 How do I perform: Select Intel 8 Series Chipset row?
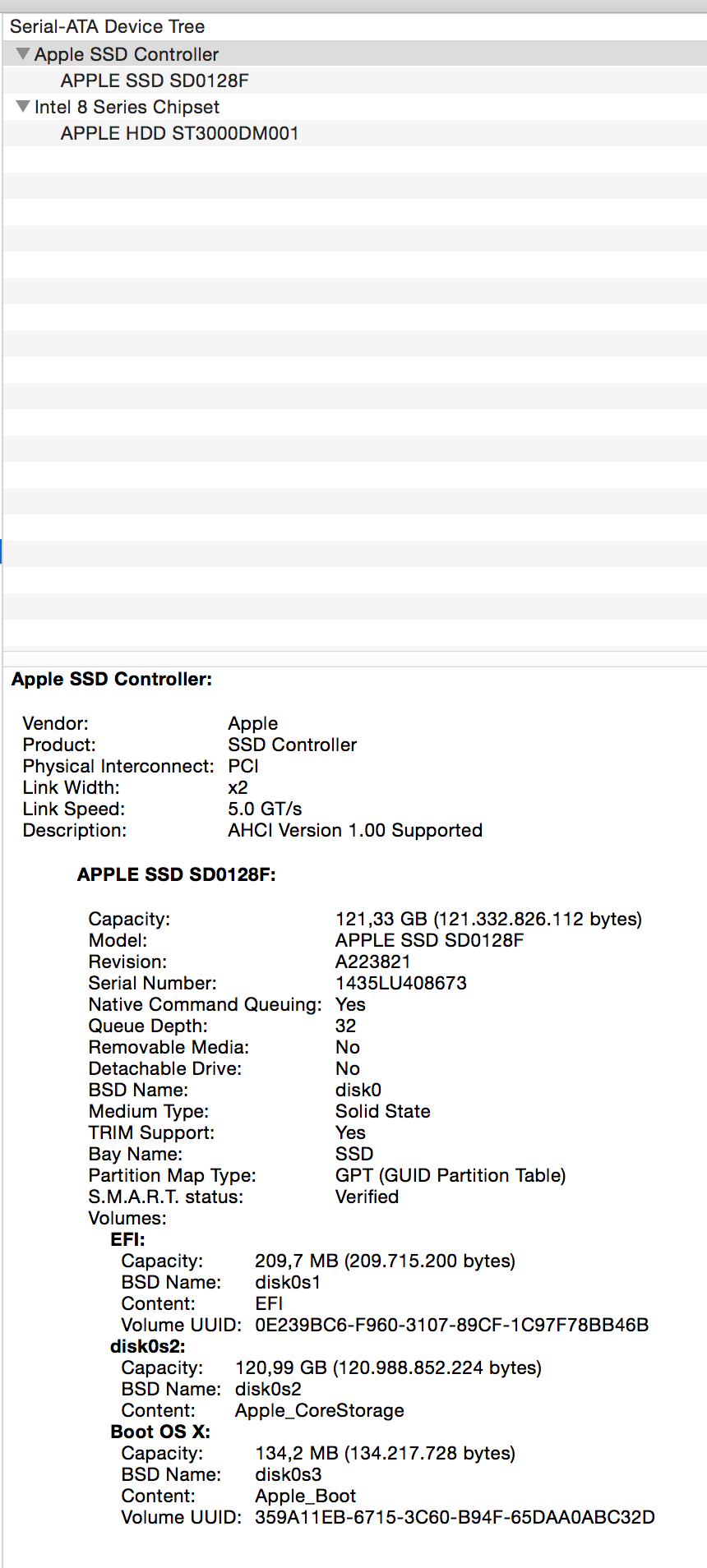coord(355,107)
